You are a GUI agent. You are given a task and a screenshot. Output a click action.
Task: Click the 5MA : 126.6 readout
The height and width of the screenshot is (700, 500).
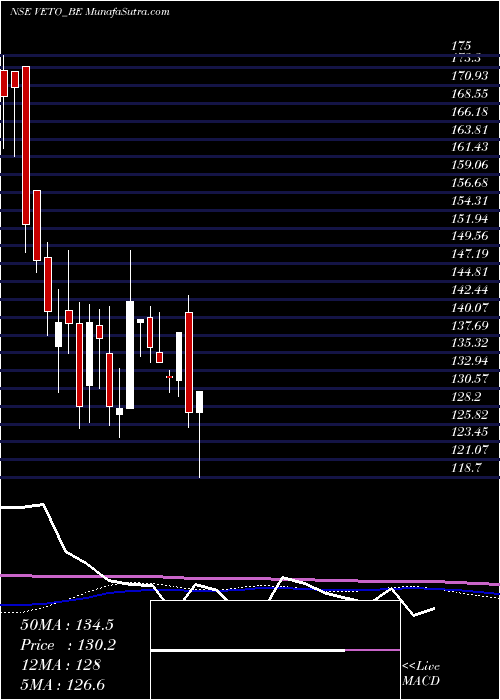pos(62,685)
